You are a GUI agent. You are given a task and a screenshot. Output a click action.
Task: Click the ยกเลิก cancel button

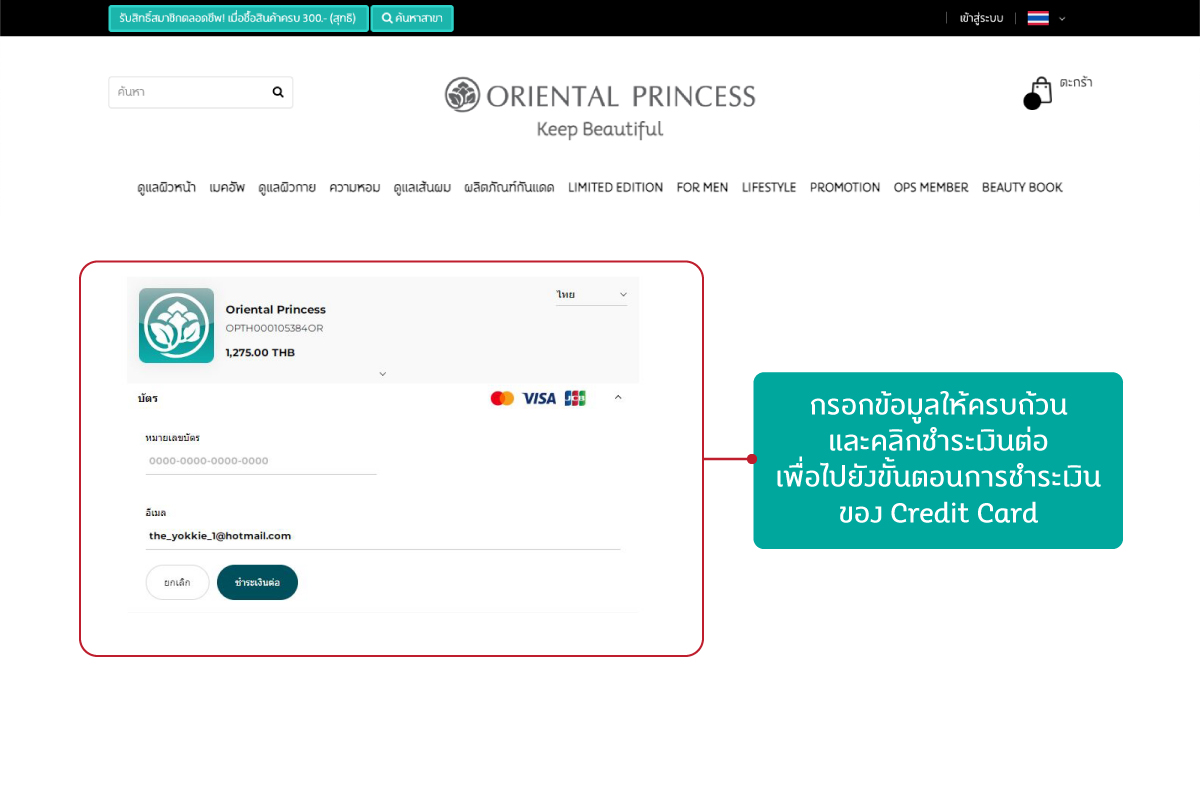point(177,582)
